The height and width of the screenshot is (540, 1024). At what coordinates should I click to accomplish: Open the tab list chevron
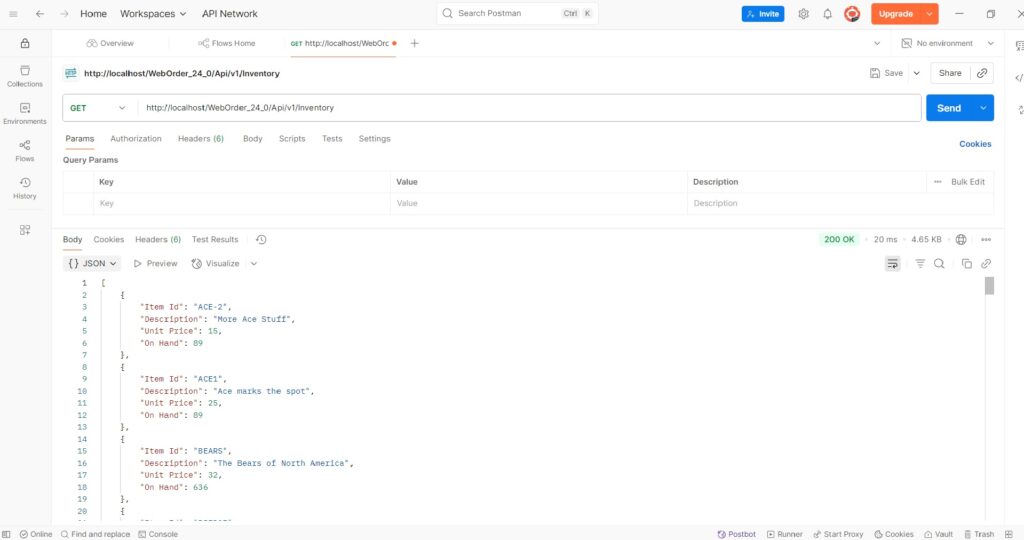tap(877, 43)
